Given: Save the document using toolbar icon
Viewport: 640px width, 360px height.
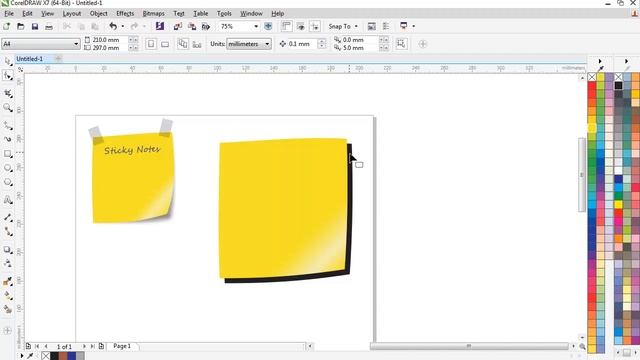Looking at the screenshot, I should click(x=35, y=27).
